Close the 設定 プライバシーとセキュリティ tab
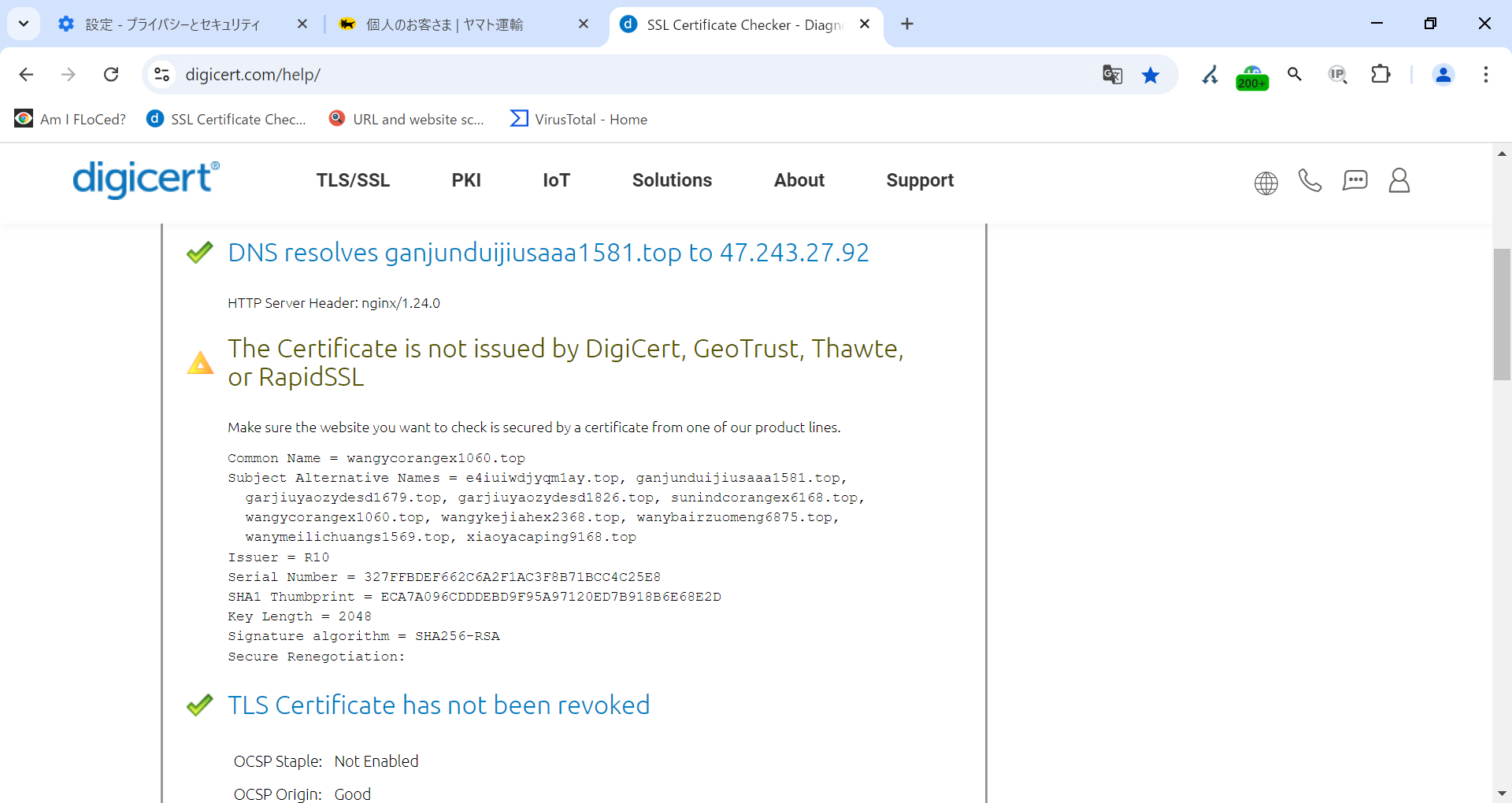Screen dimensions: 1512x803 tap(302, 24)
